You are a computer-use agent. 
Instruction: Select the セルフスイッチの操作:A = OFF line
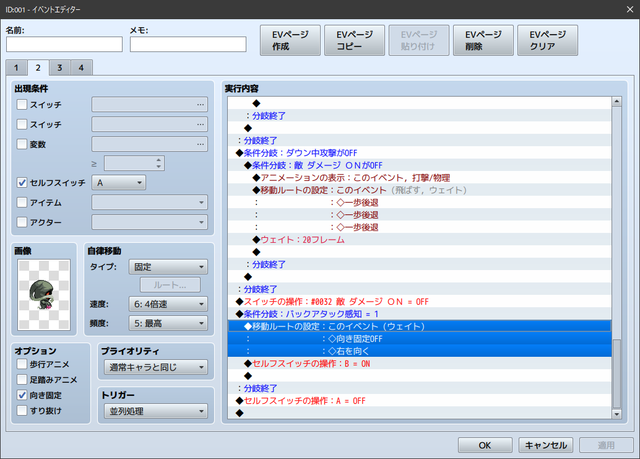(x=419, y=401)
